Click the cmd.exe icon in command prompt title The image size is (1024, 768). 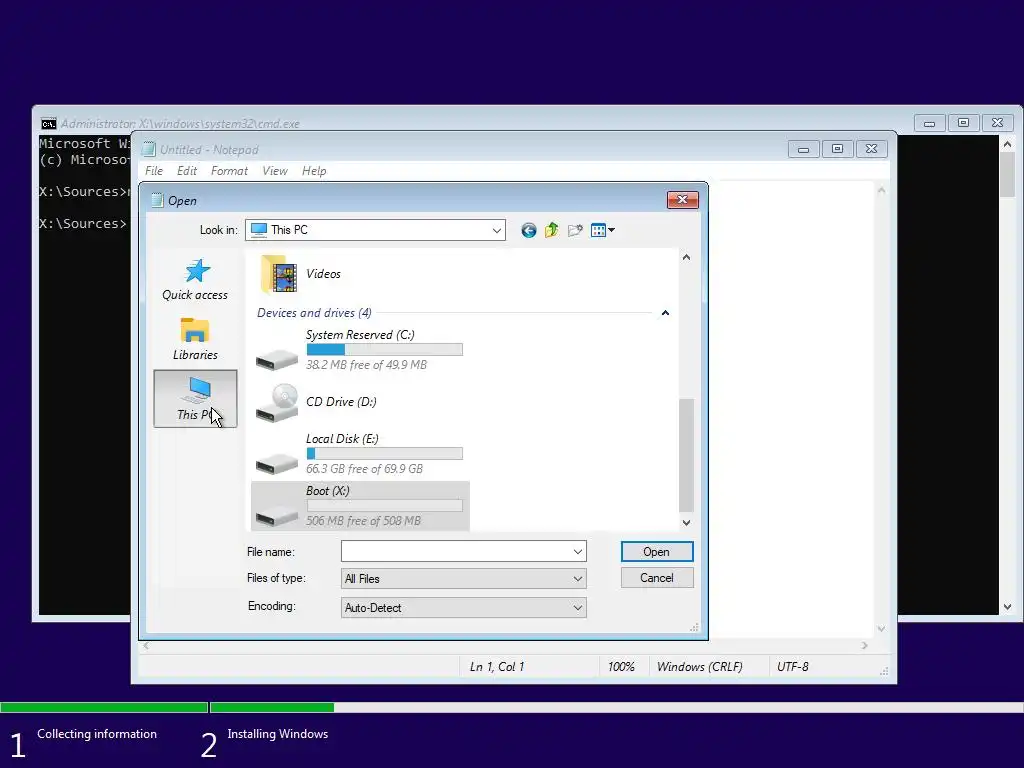tap(48, 123)
